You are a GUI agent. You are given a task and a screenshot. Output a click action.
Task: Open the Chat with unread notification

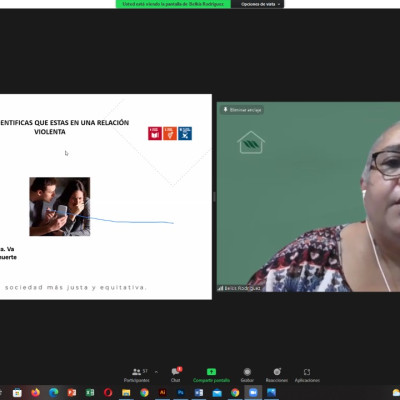click(176, 375)
